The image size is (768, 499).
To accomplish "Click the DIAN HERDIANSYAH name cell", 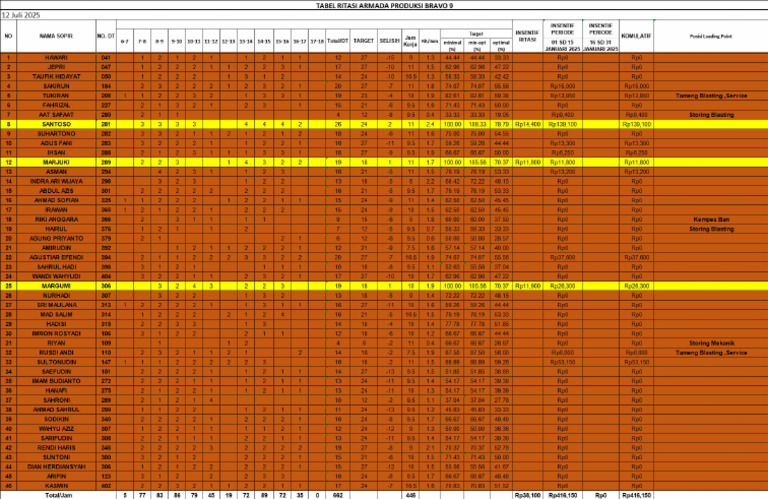I will click(x=56, y=467).
